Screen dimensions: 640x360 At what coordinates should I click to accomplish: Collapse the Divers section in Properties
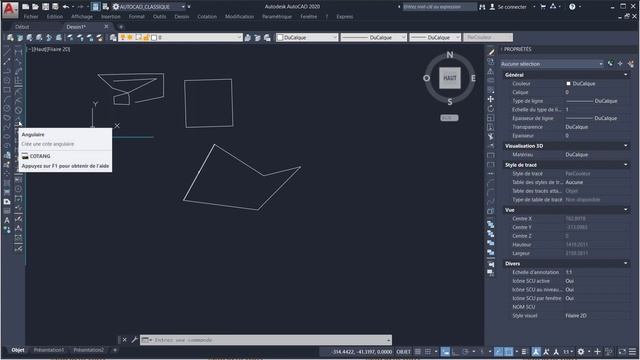coord(626,264)
